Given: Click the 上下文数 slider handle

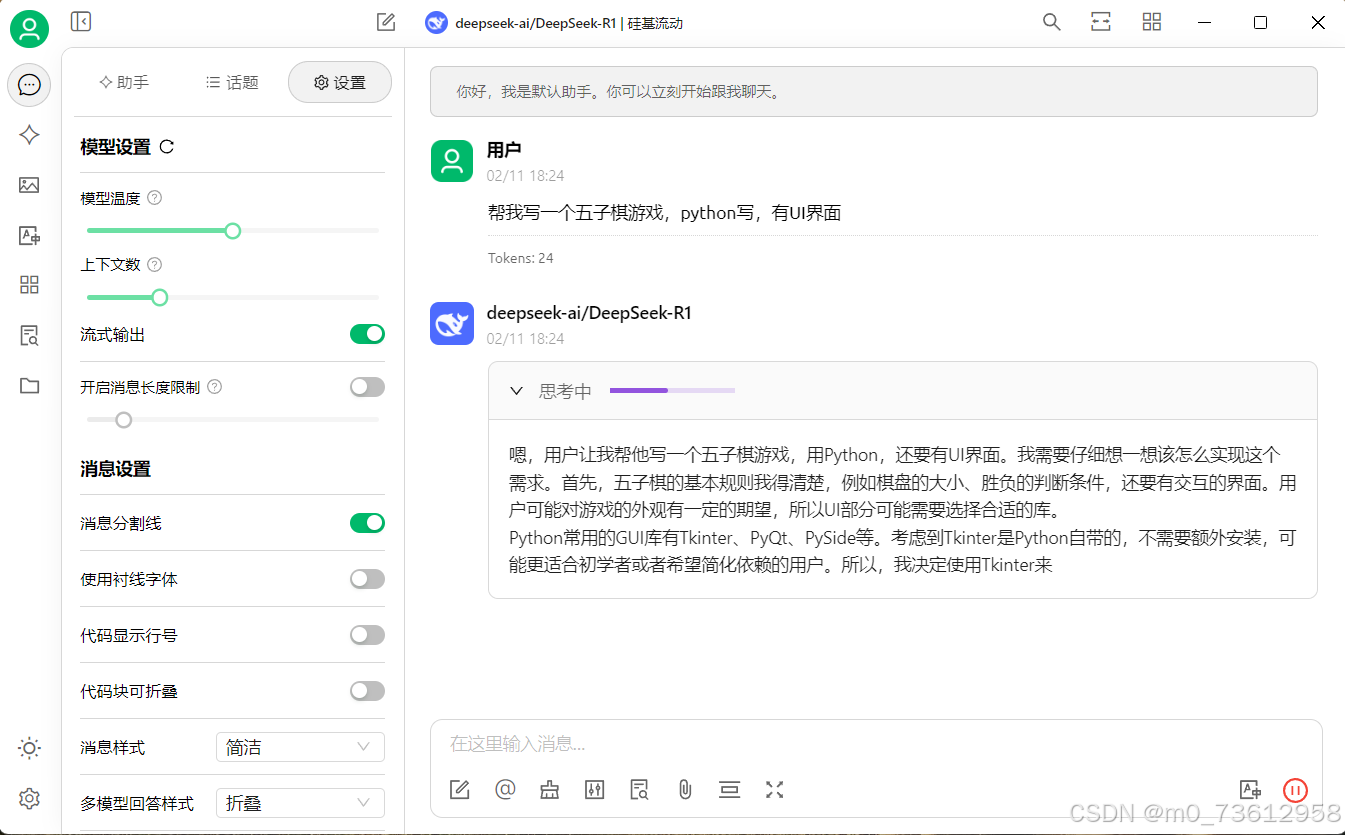Looking at the screenshot, I should tap(159, 297).
